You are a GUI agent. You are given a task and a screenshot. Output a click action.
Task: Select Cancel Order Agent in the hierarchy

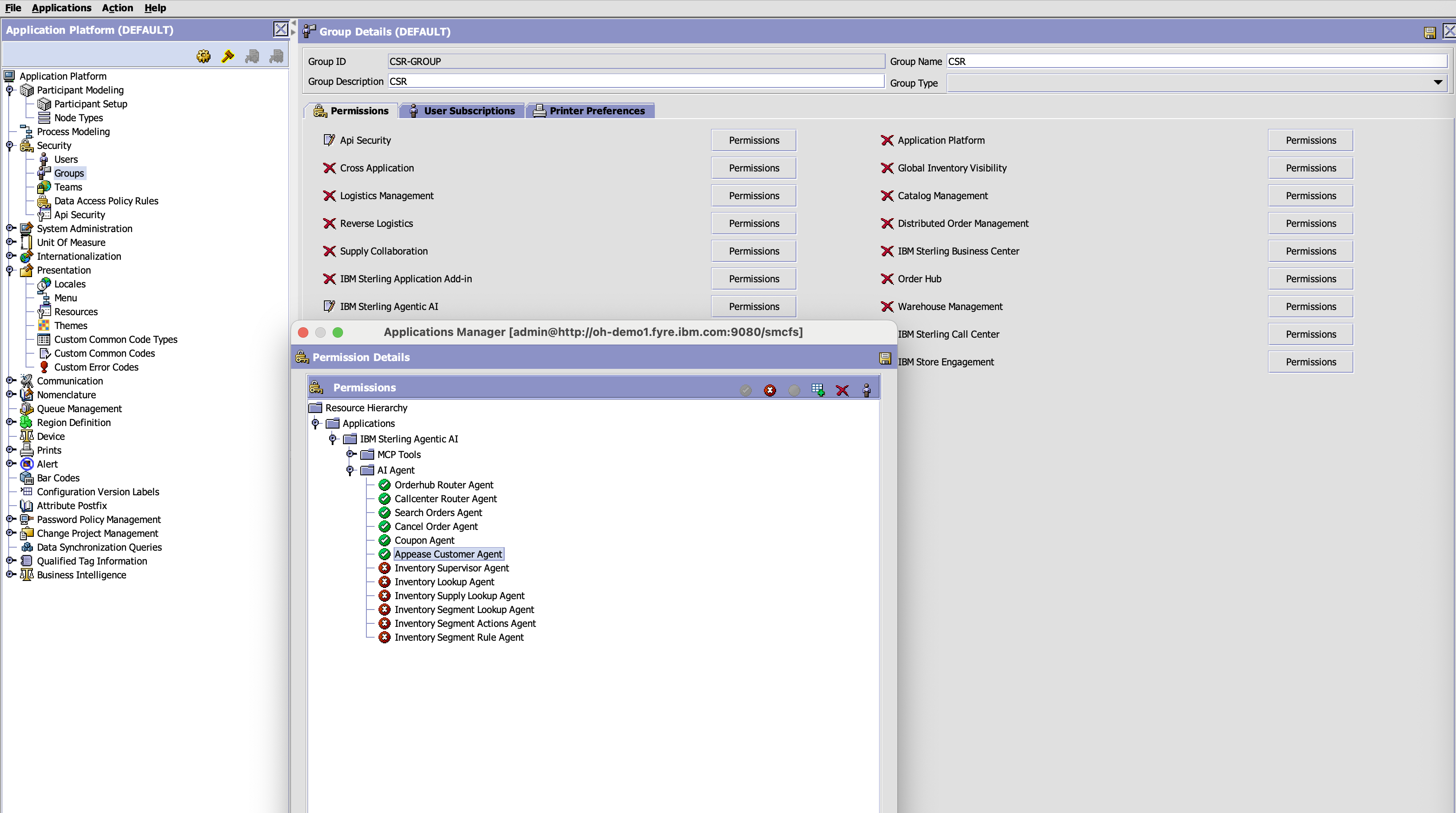436,526
